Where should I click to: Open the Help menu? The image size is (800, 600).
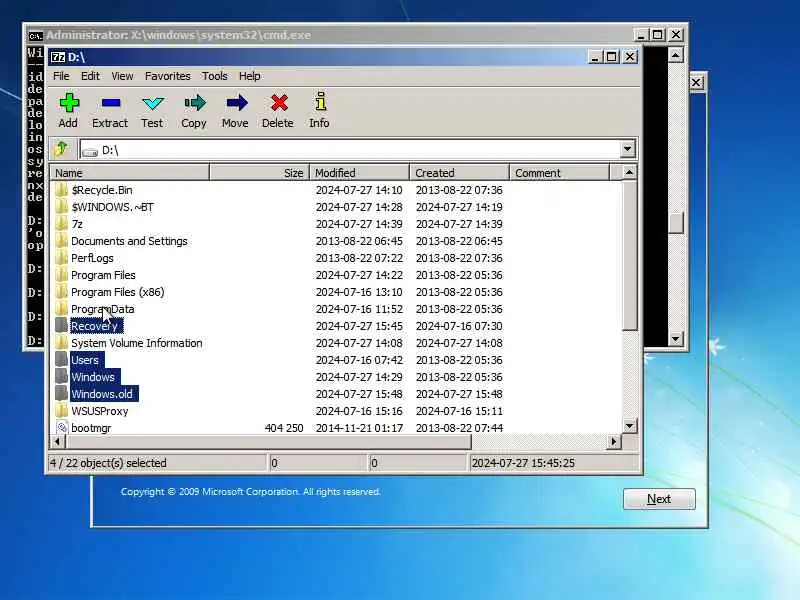pyautogui.click(x=249, y=76)
